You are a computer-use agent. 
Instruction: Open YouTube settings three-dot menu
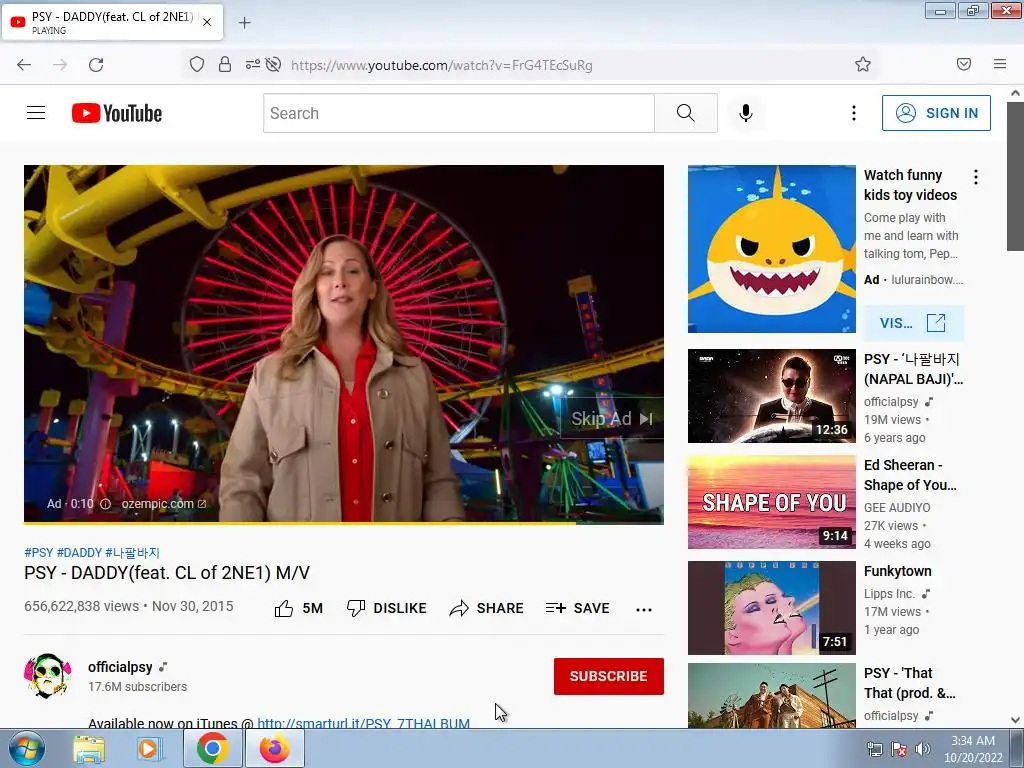854,113
